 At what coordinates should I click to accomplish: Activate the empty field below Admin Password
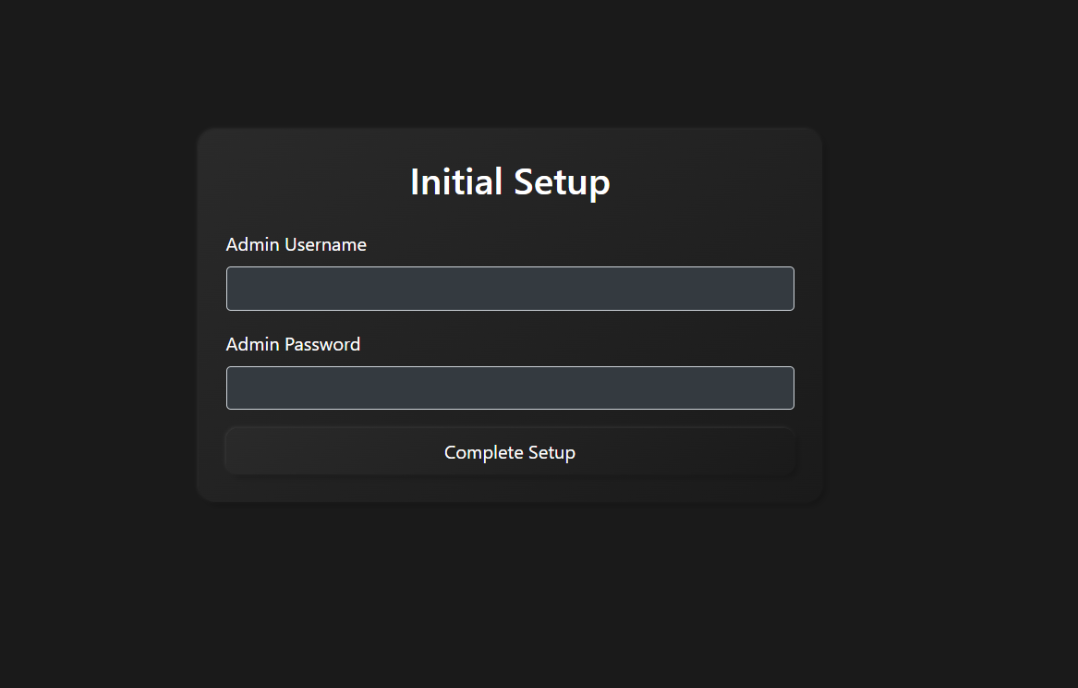[x=510, y=388]
